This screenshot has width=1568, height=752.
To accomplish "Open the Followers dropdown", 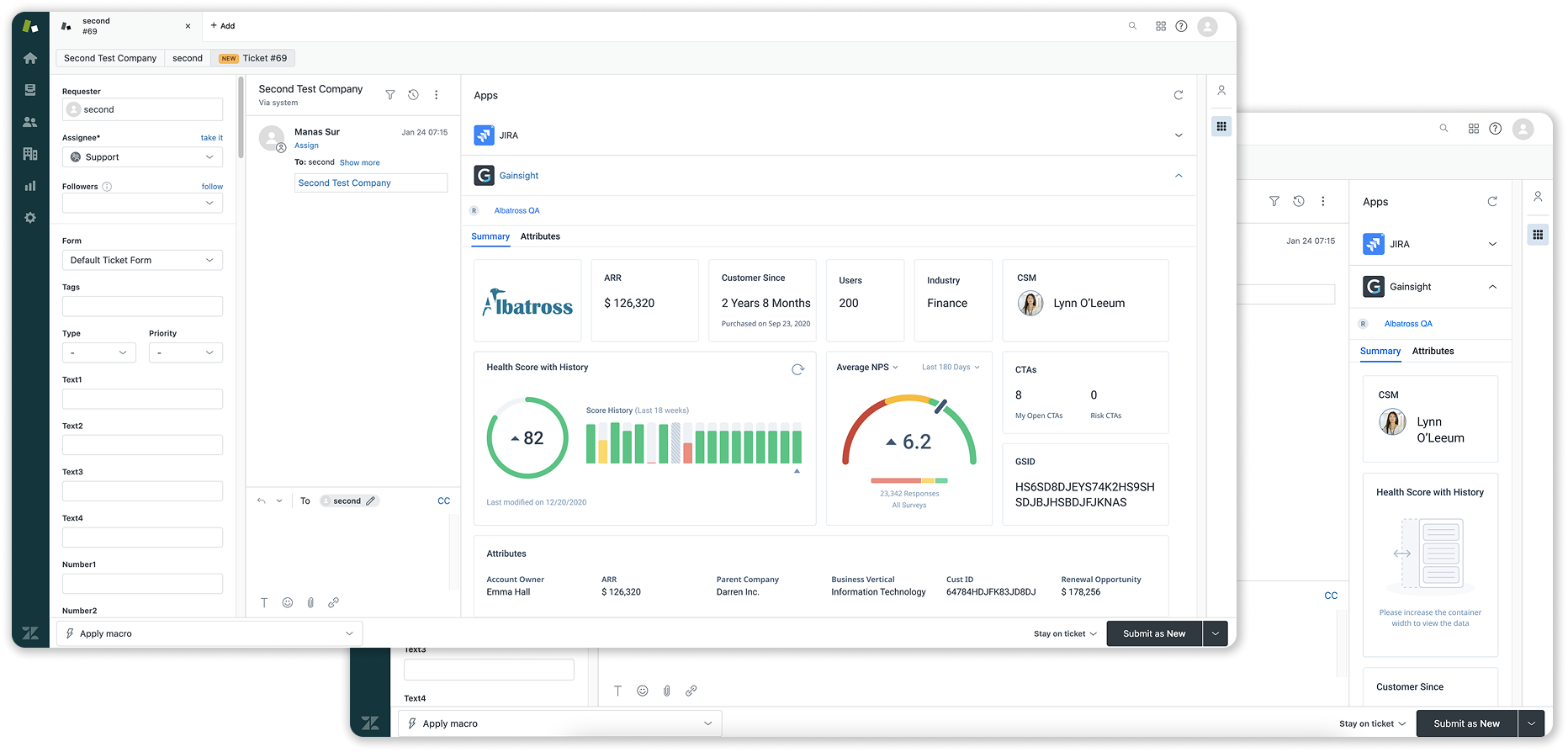I will pyautogui.click(x=142, y=203).
